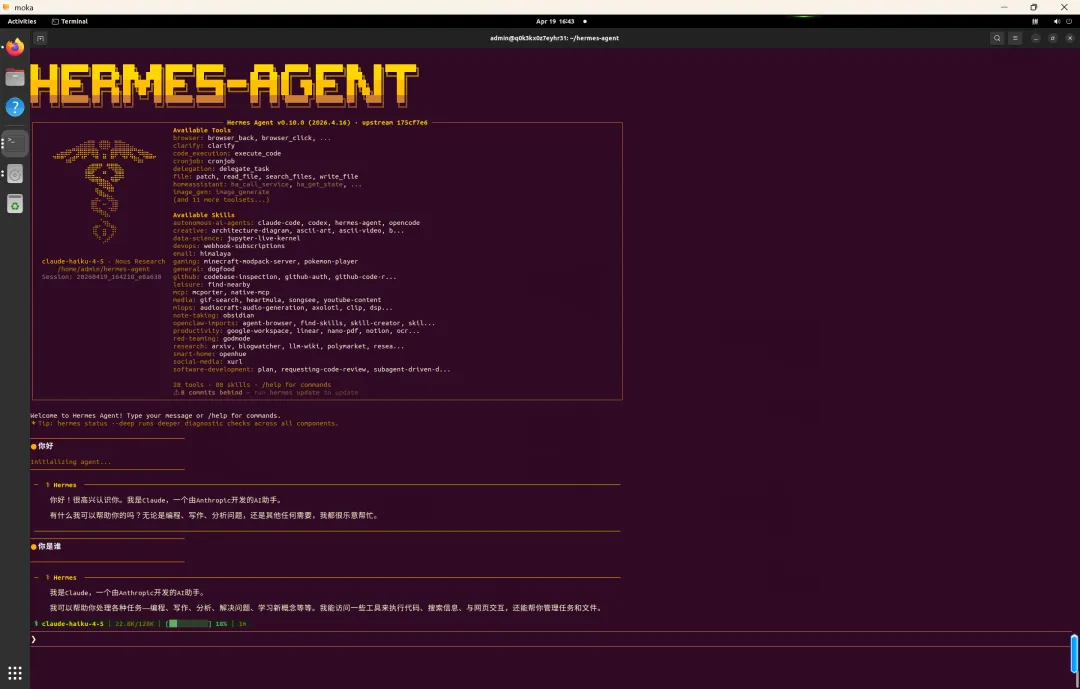The width and height of the screenshot is (1080, 689).
Task: Click the '/home/admin/hermes-agent' path text
Action: point(103,269)
